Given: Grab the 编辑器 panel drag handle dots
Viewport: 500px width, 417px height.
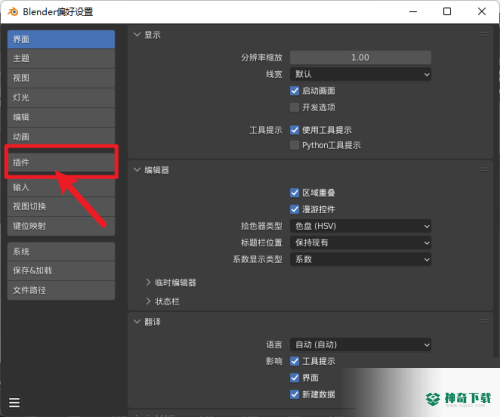Looking at the screenshot, I should point(484,170).
